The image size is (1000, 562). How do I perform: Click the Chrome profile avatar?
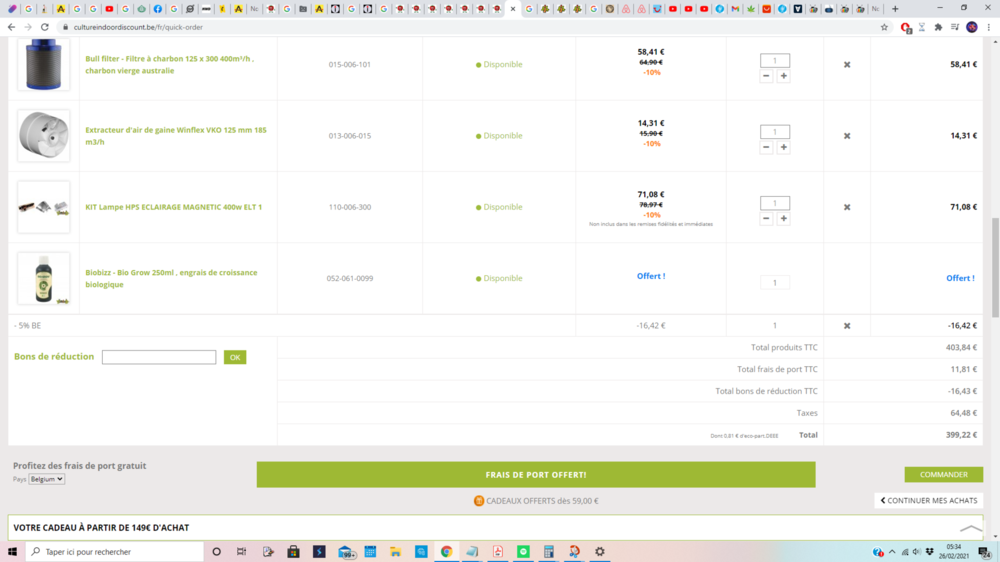(x=972, y=27)
